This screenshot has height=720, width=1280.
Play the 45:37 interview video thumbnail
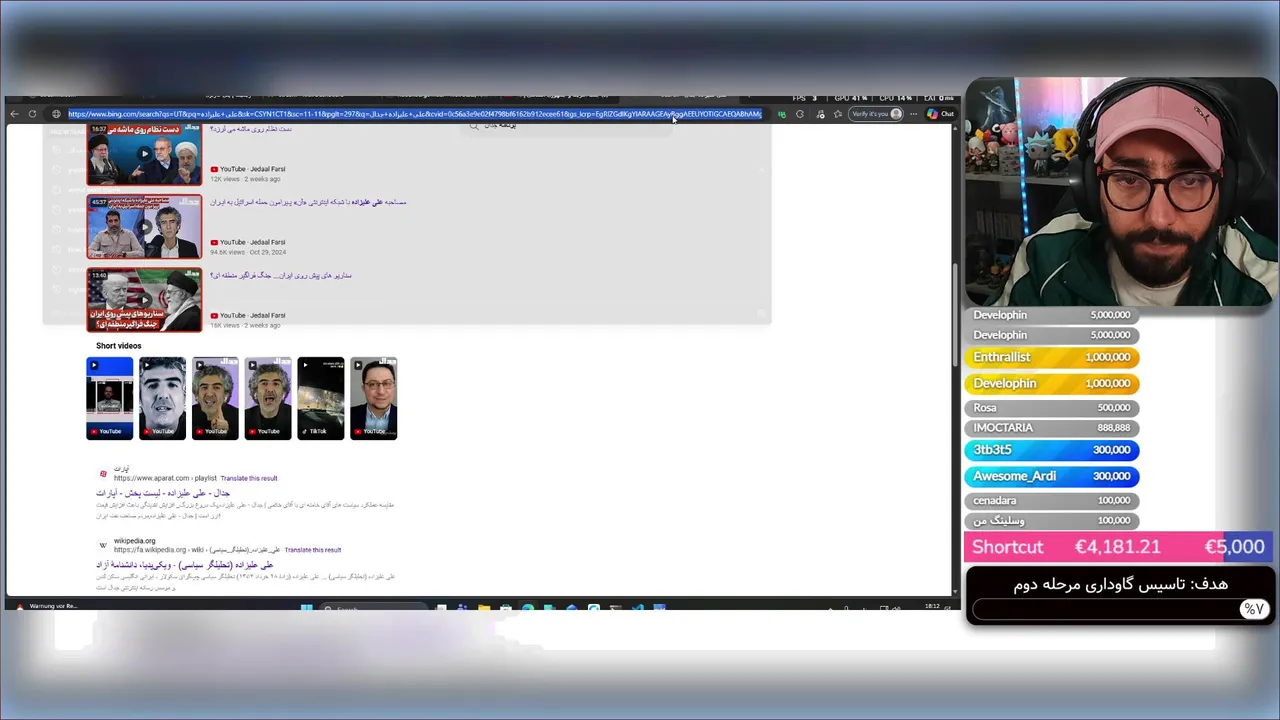click(x=144, y=227)
